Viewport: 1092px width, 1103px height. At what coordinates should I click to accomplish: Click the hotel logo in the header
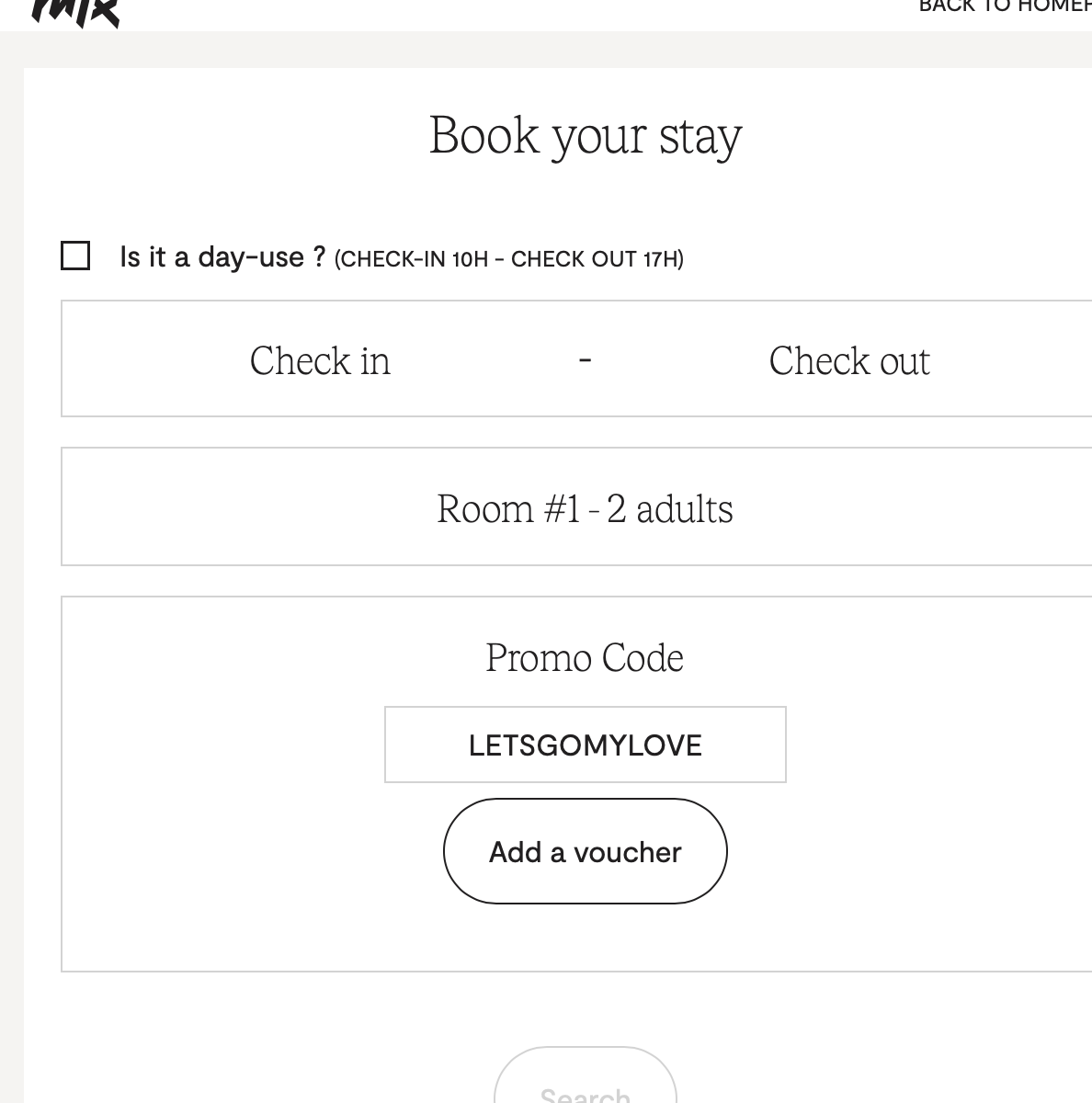75,11
